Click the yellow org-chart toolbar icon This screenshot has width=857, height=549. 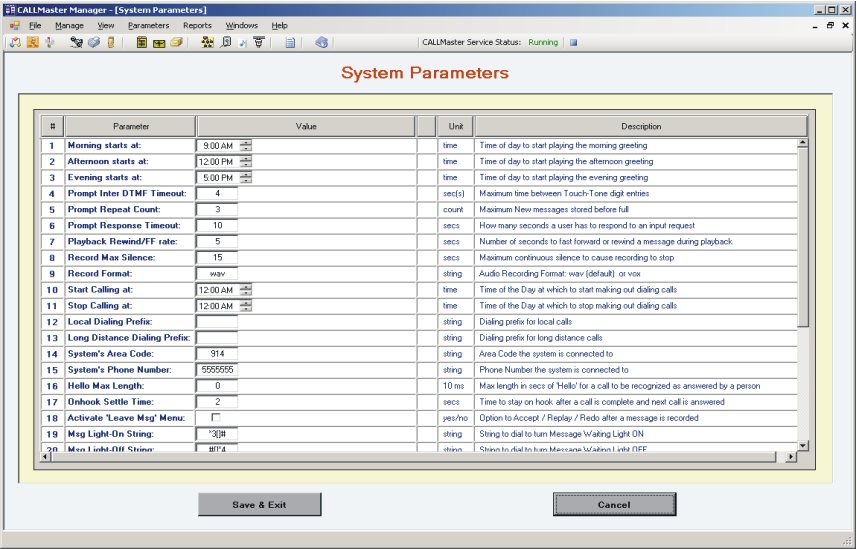[x=207, y=42]
